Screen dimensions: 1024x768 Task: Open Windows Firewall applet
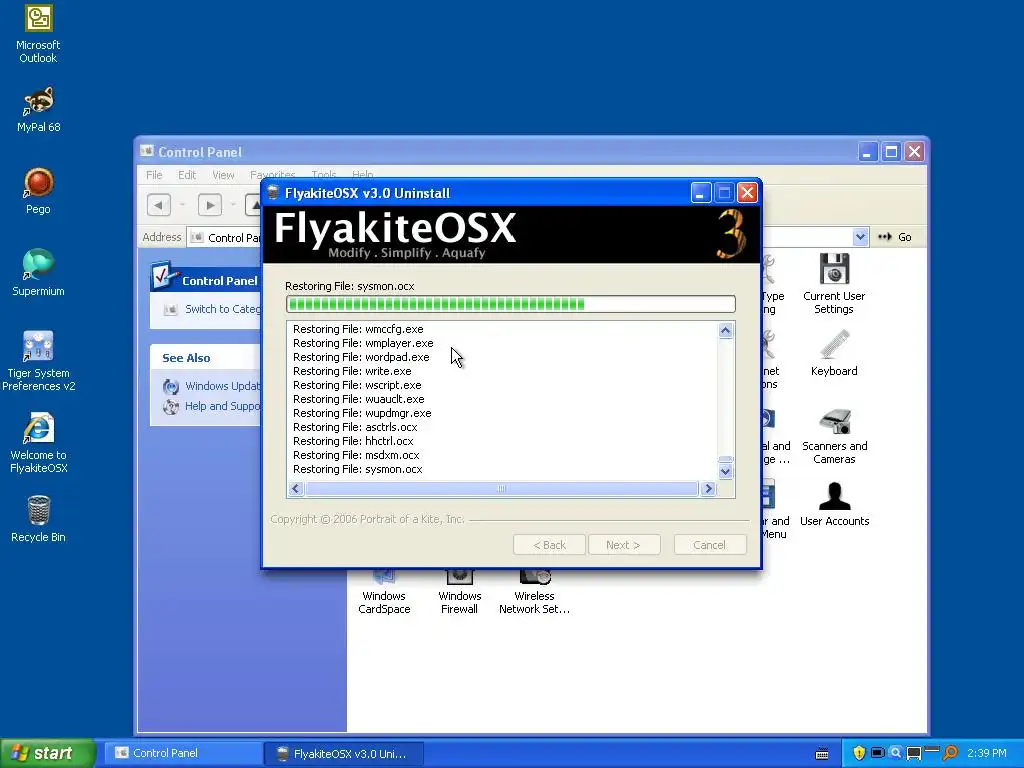[459, 593]
